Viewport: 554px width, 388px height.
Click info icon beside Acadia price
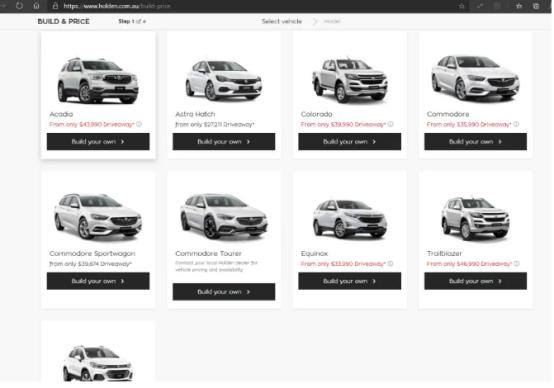click(139, 124)
